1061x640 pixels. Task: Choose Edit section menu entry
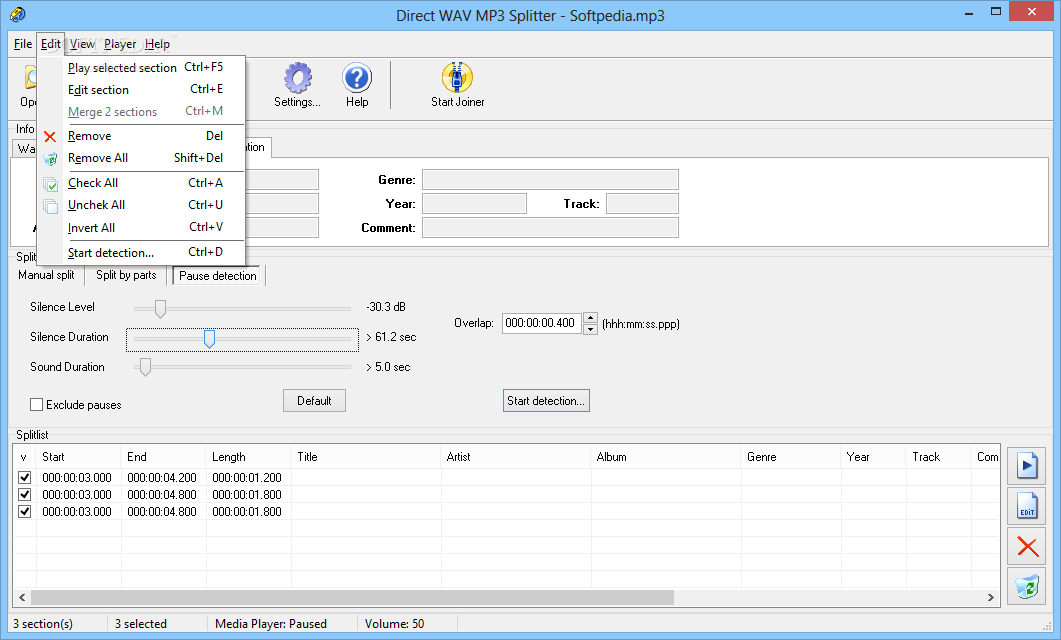(x=141, y=89)
